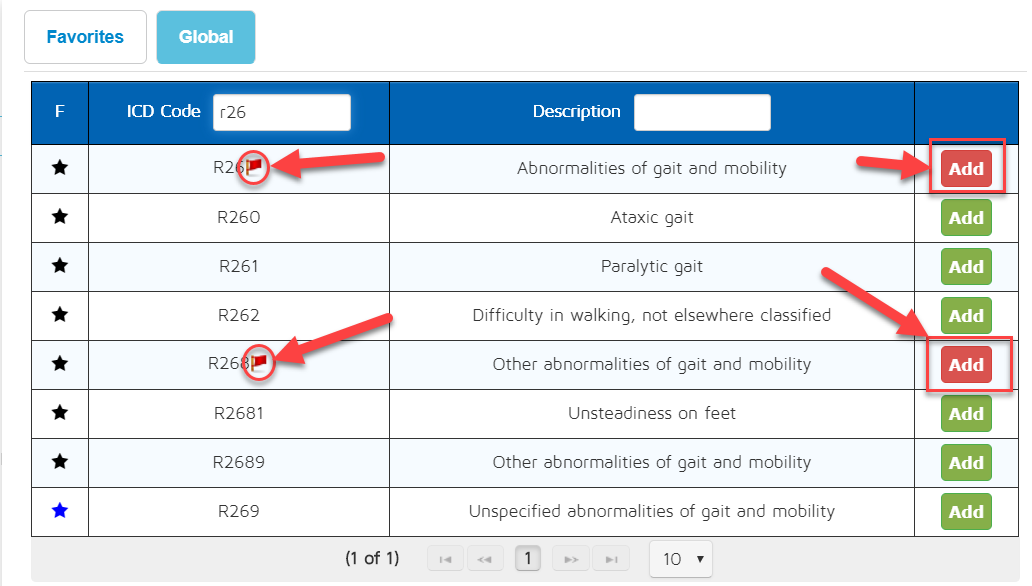Screen dimensions: 1032x586
Task: Select page 1 in the paginator
Action: point(527,559)
